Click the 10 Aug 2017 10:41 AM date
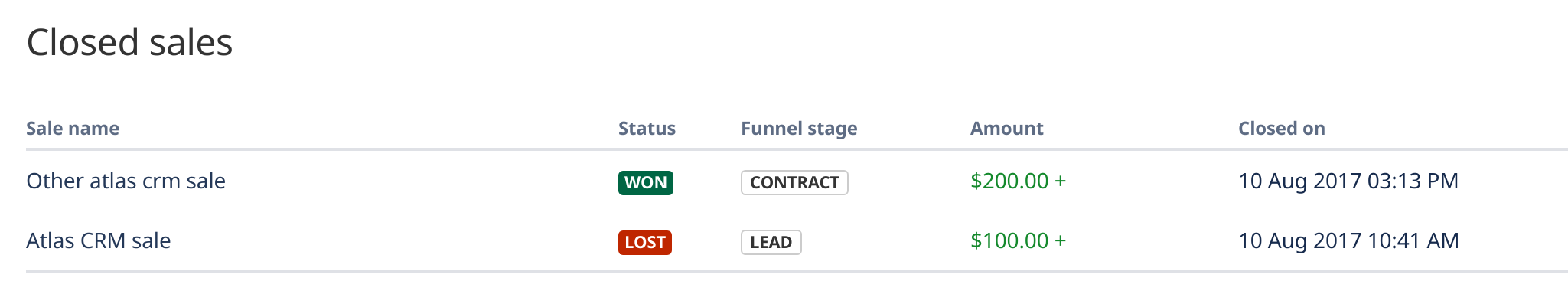The height and width of the screenshot is (304, 1568). [1348, 241]
